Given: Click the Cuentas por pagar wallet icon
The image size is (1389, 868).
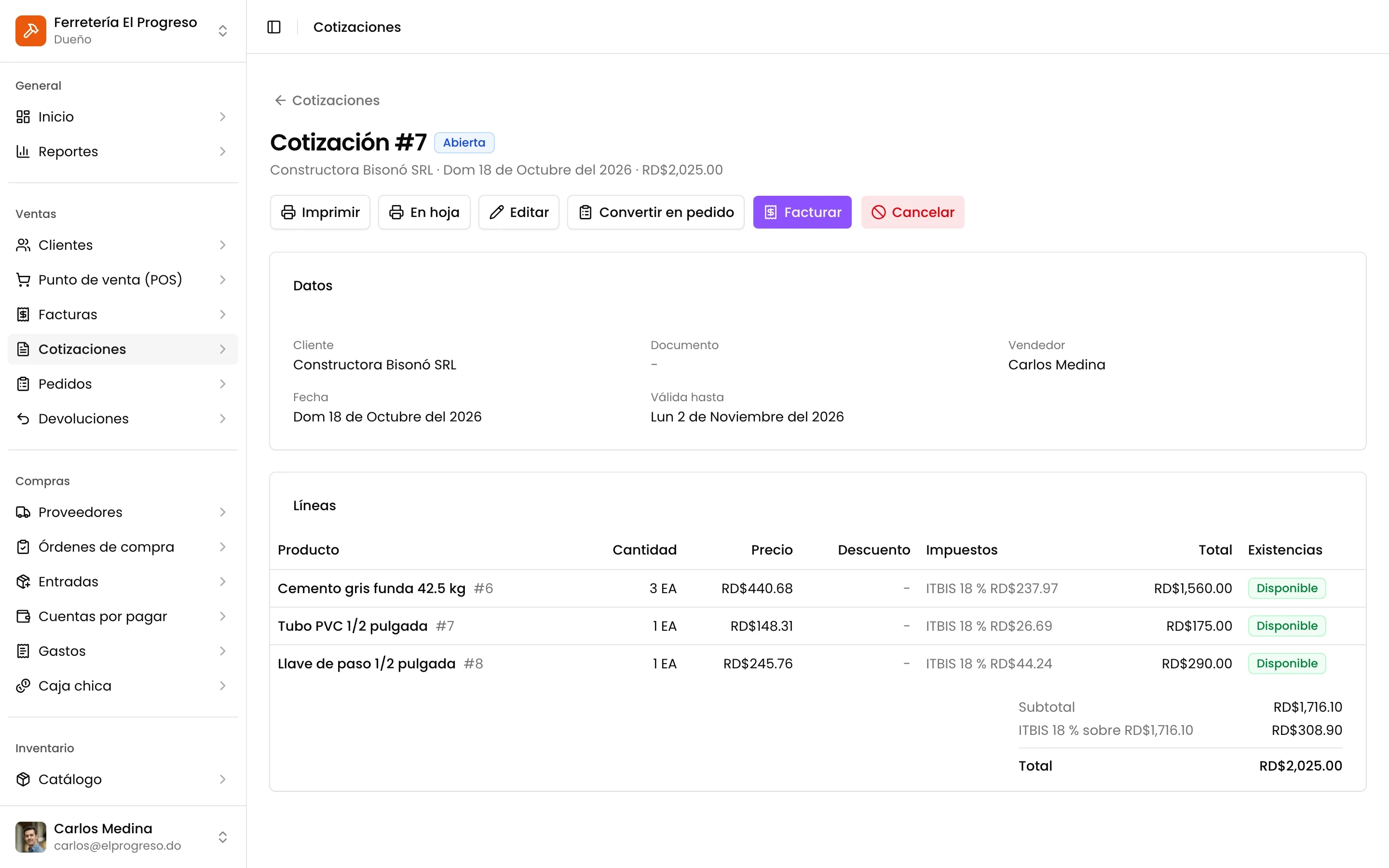Looking at the screenshot, I should pos(23,617).
